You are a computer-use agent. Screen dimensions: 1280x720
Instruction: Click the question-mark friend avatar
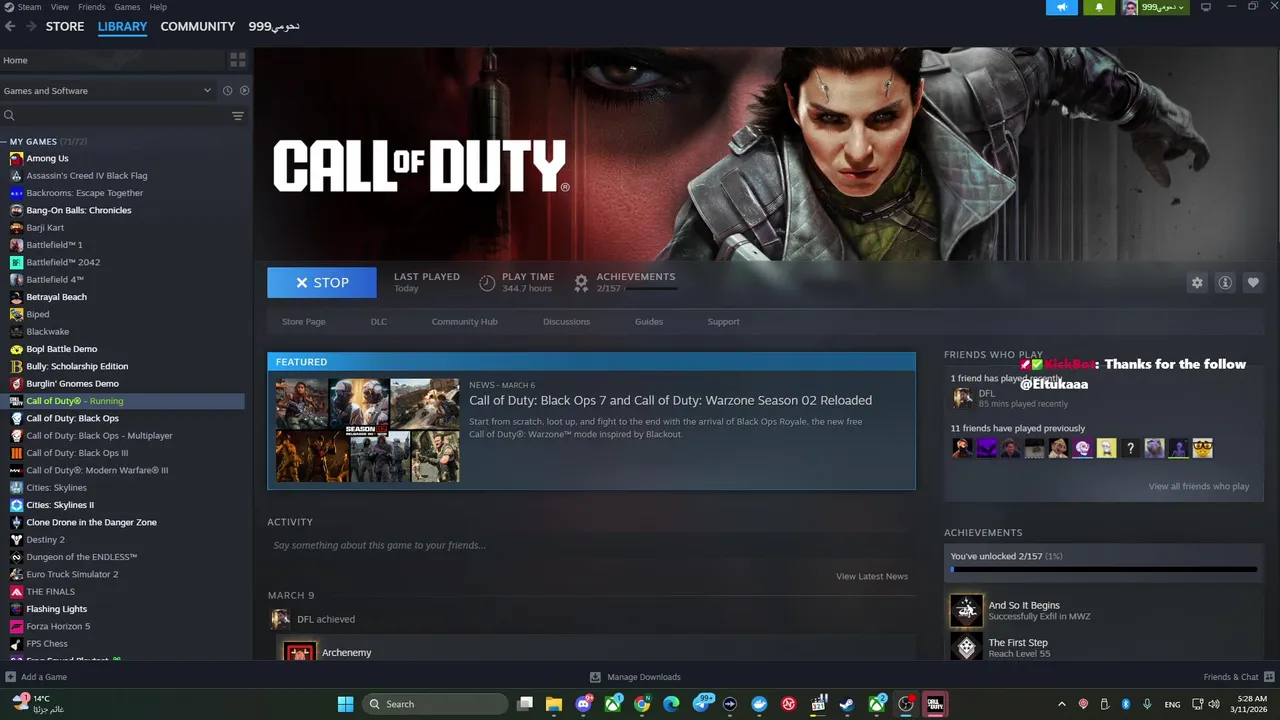coord(1130,449)
